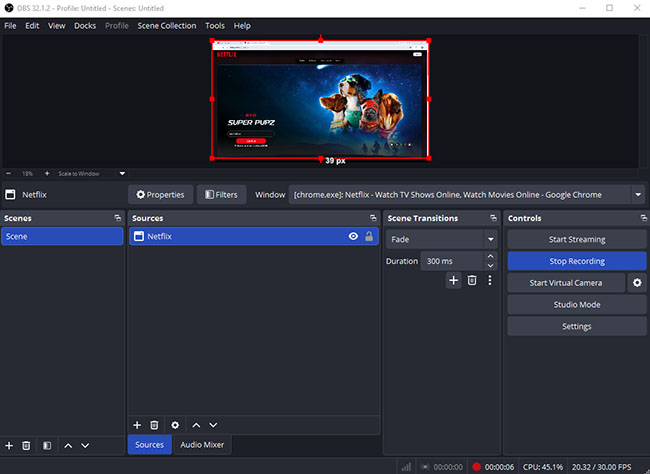Open the Docks menu
The image size is (650, 474).
[x=85, y=26]
